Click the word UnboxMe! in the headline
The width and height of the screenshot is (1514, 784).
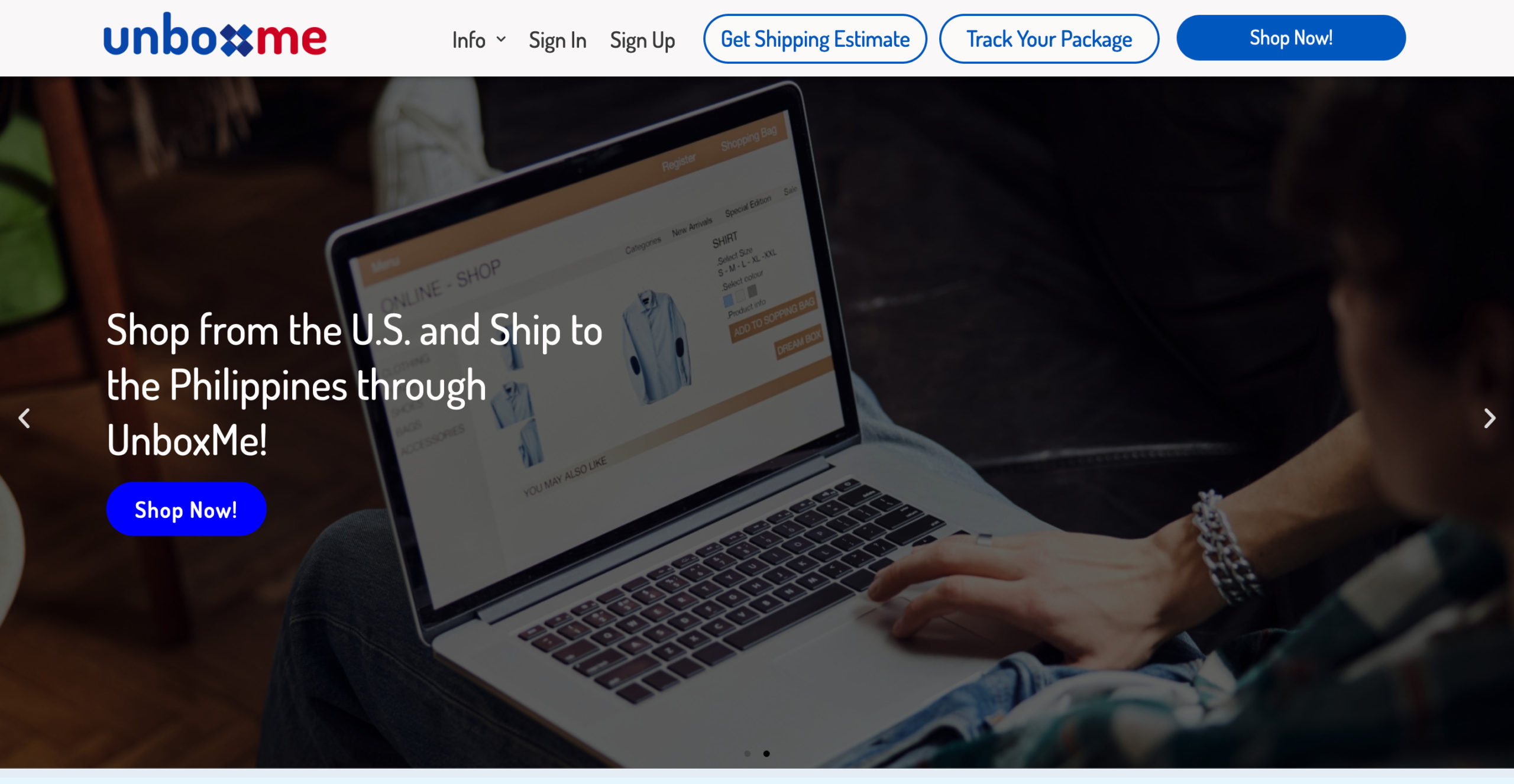tap(187, 440)
